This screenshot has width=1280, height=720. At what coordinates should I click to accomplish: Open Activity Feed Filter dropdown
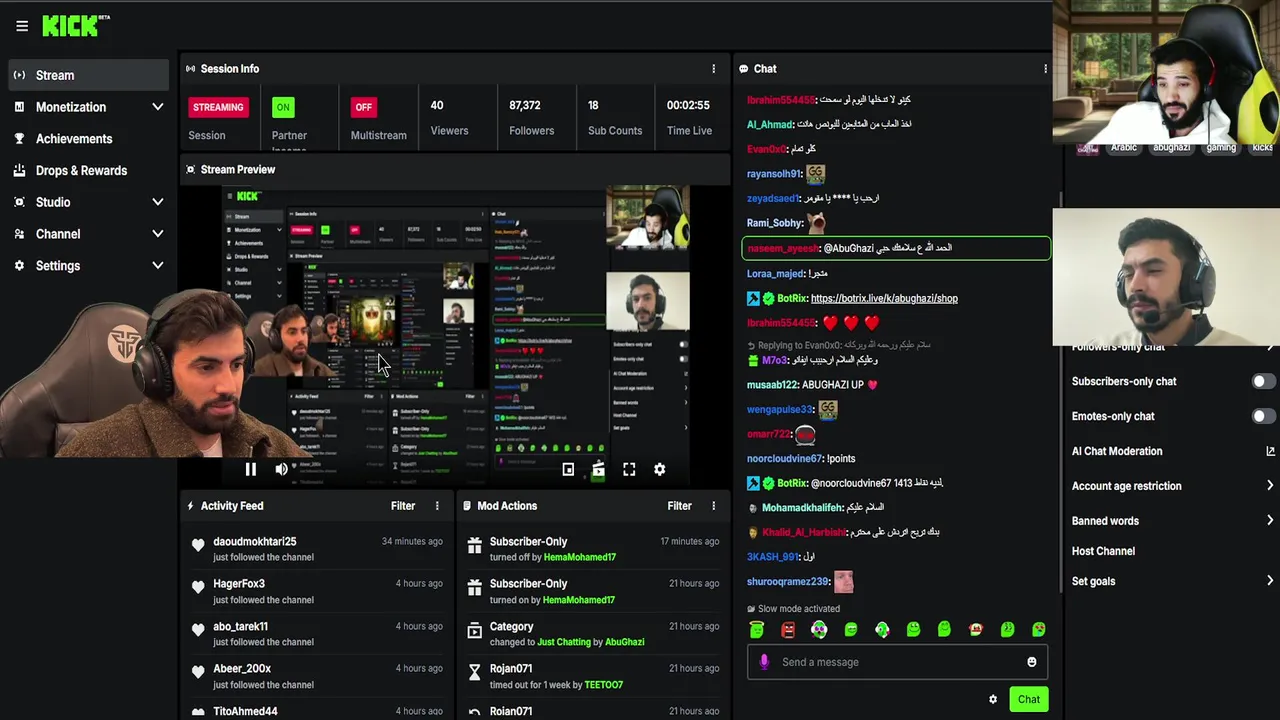[x=403, y=506]
